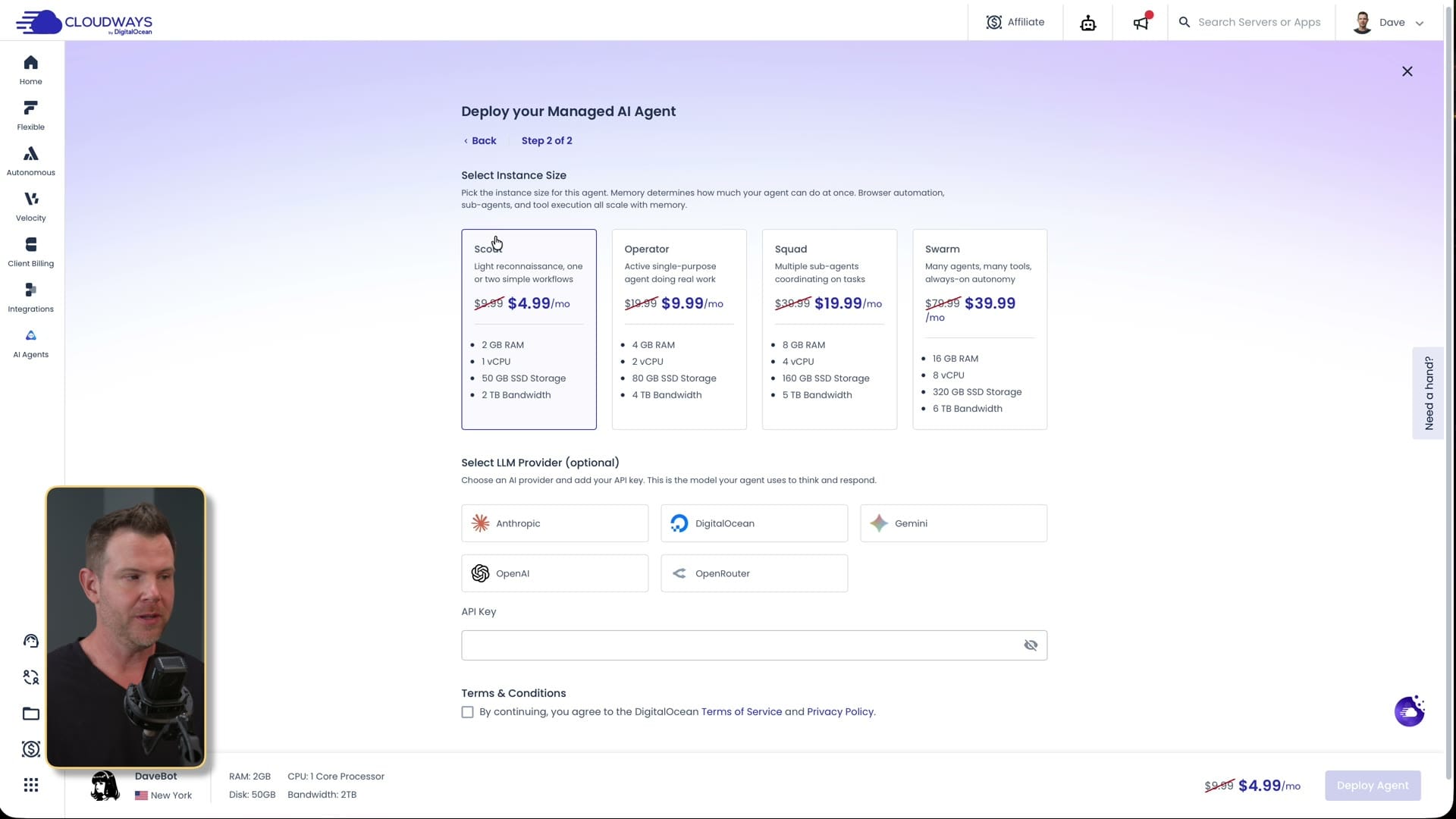This screenshot has width=1456, height=819.
Task: Click the OpenAI logo icon
Action: [x=480, y=573]
